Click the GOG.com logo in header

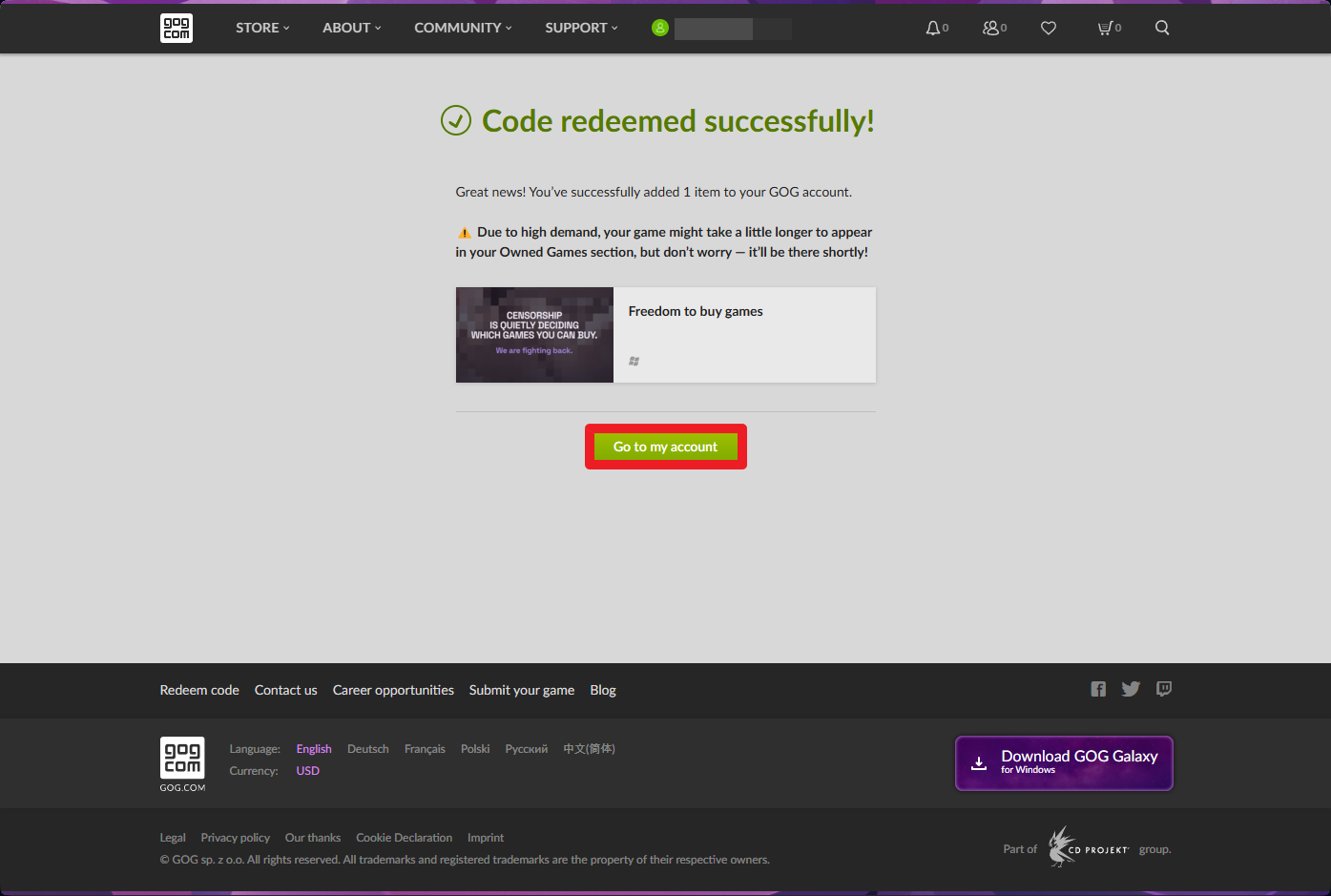point(177,28)
